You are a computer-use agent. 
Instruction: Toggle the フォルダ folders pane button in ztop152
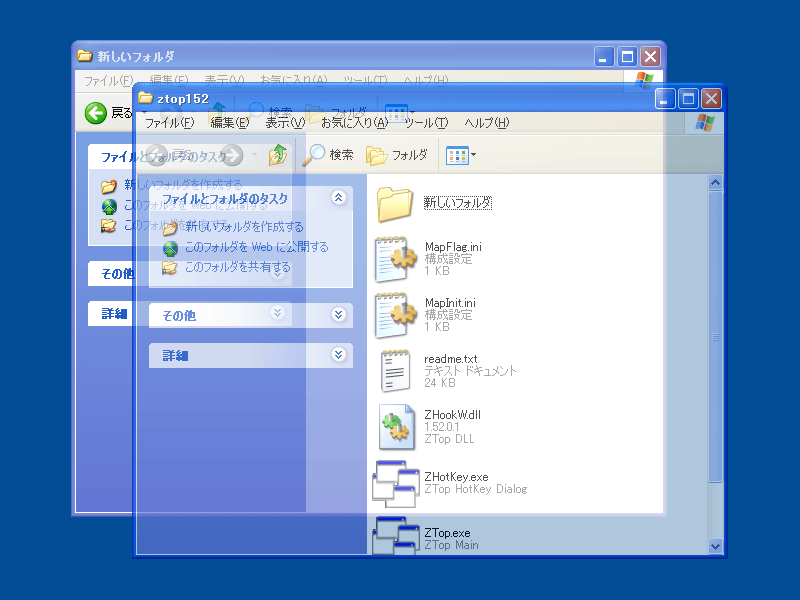(397, 155)
